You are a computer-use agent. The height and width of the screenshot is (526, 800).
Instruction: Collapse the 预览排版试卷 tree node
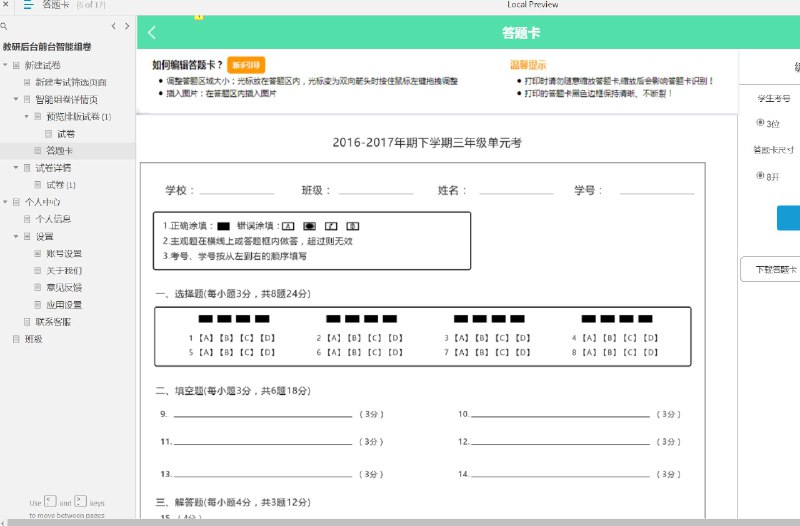coord(27,116)
